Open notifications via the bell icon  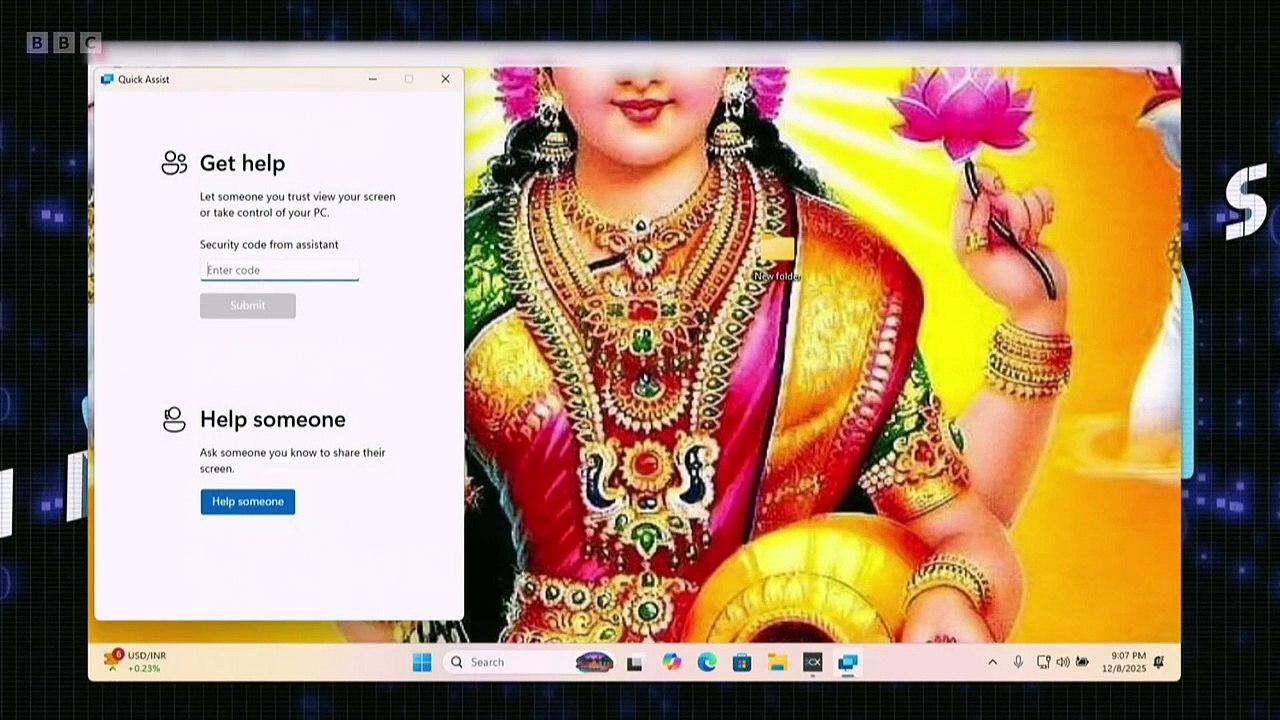tap(1159, 662)
